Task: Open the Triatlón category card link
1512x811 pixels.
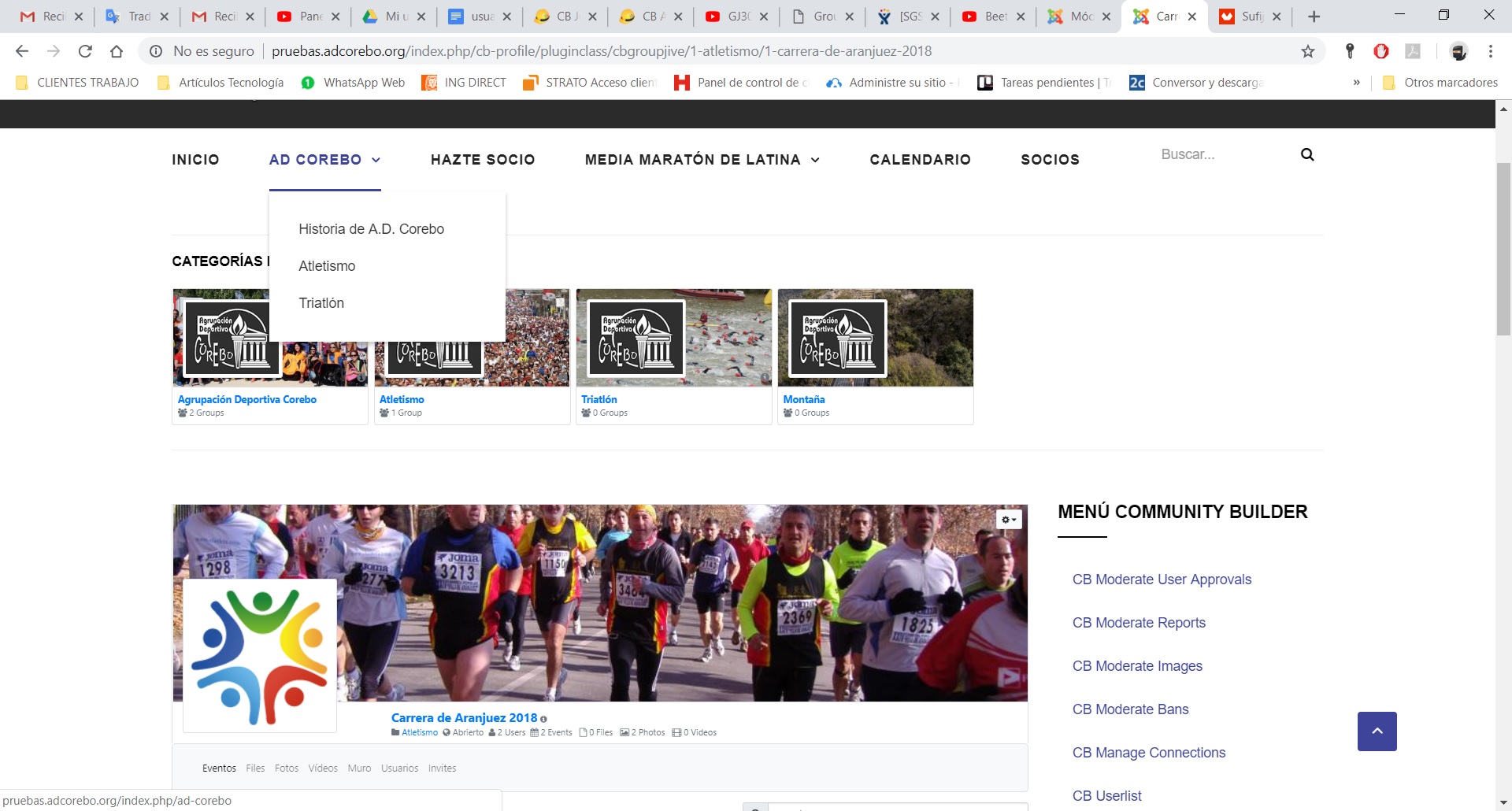Action: pos(599,400)
